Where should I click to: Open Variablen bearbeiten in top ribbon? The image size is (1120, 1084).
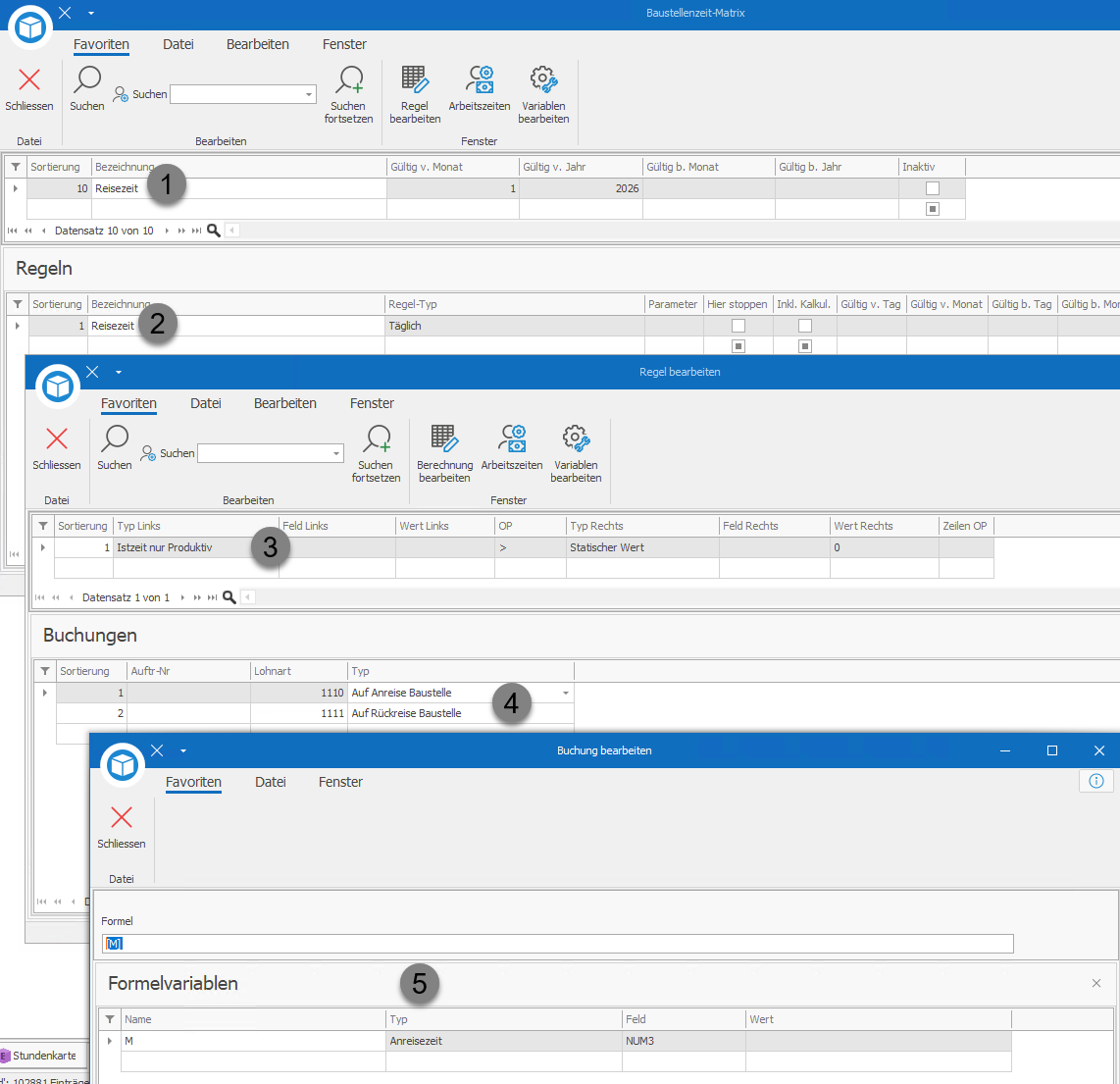coord(543,94)
